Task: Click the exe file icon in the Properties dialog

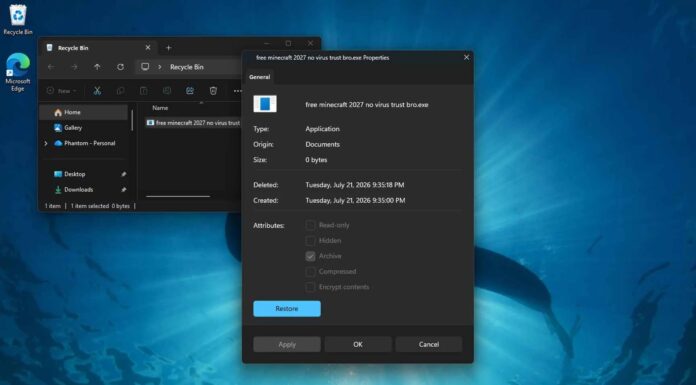Action: [265, 104]
